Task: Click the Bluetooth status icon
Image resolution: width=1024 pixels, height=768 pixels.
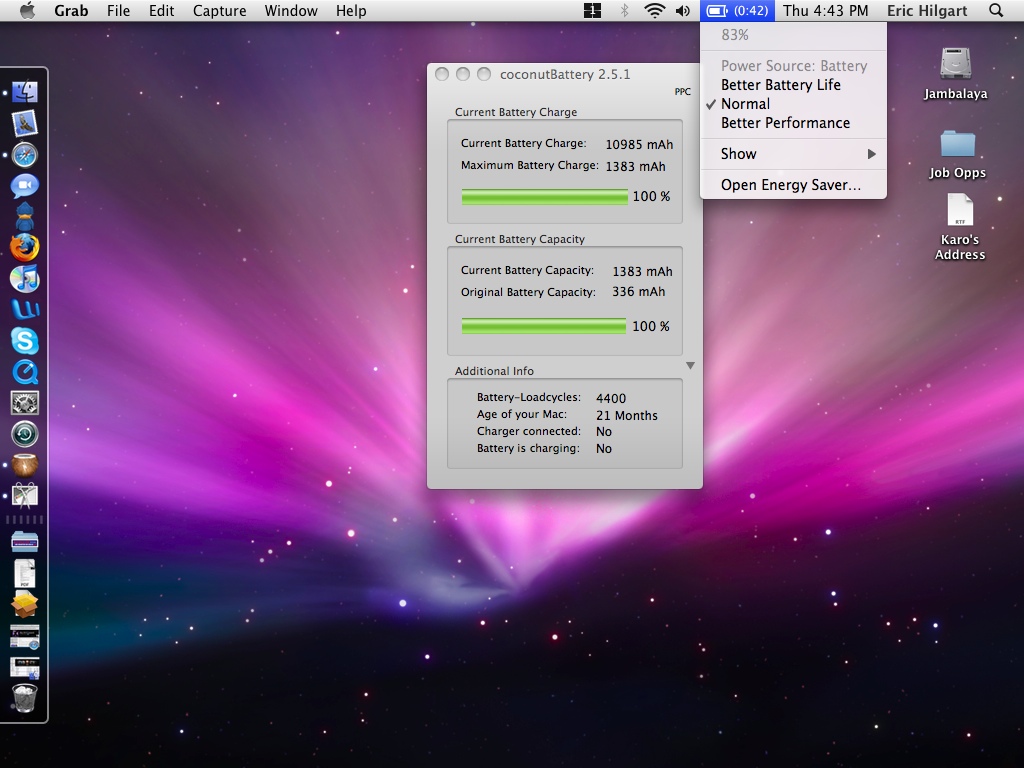Action: [x=621, y=11]
